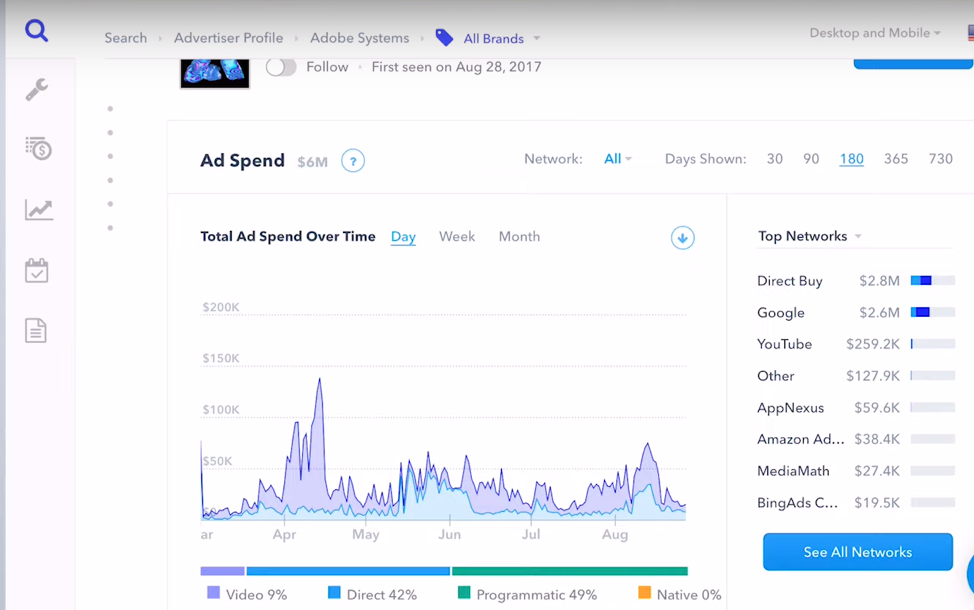This screenshot has width=974, height=610.
Task: Expand the All Brands dropdown arrow
Action: [537, 39]
